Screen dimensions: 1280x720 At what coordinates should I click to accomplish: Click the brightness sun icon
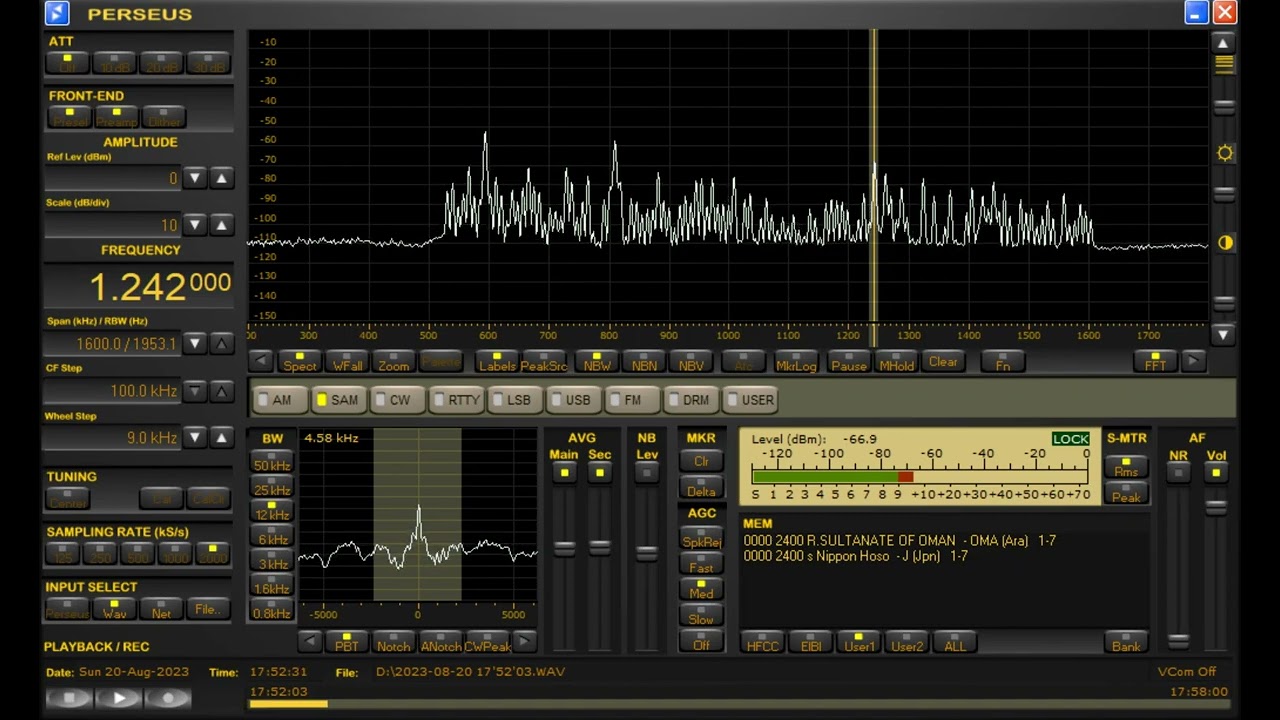point(1224,153)
